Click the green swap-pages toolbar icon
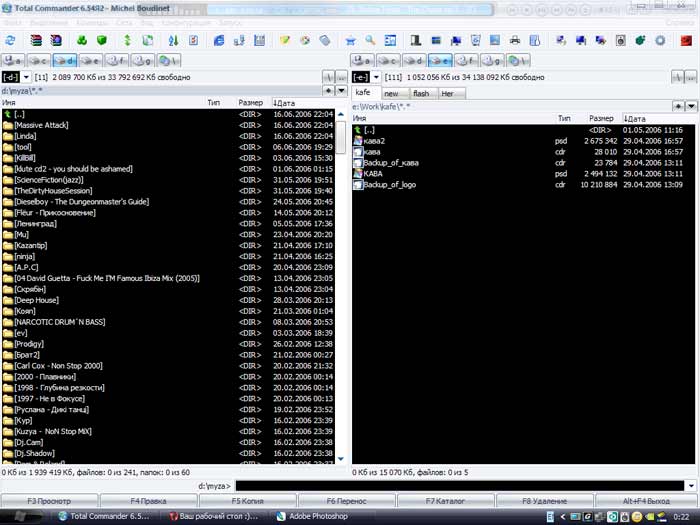700x525 pixels. pos(148,41)
